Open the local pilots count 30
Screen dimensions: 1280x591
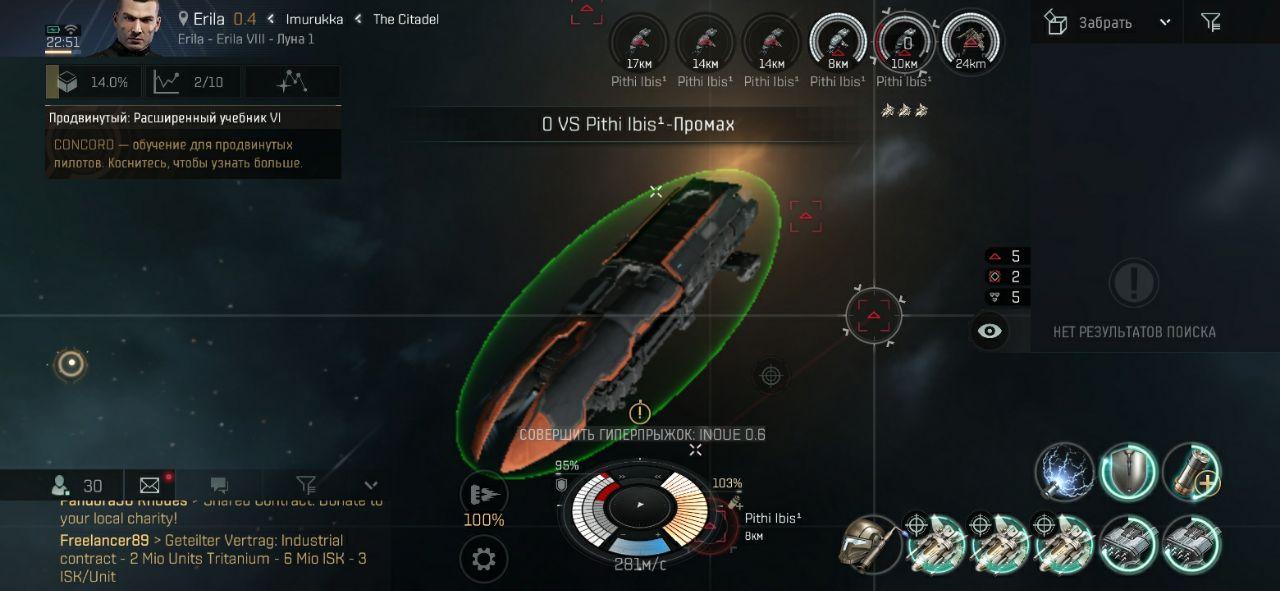(78, 485)
